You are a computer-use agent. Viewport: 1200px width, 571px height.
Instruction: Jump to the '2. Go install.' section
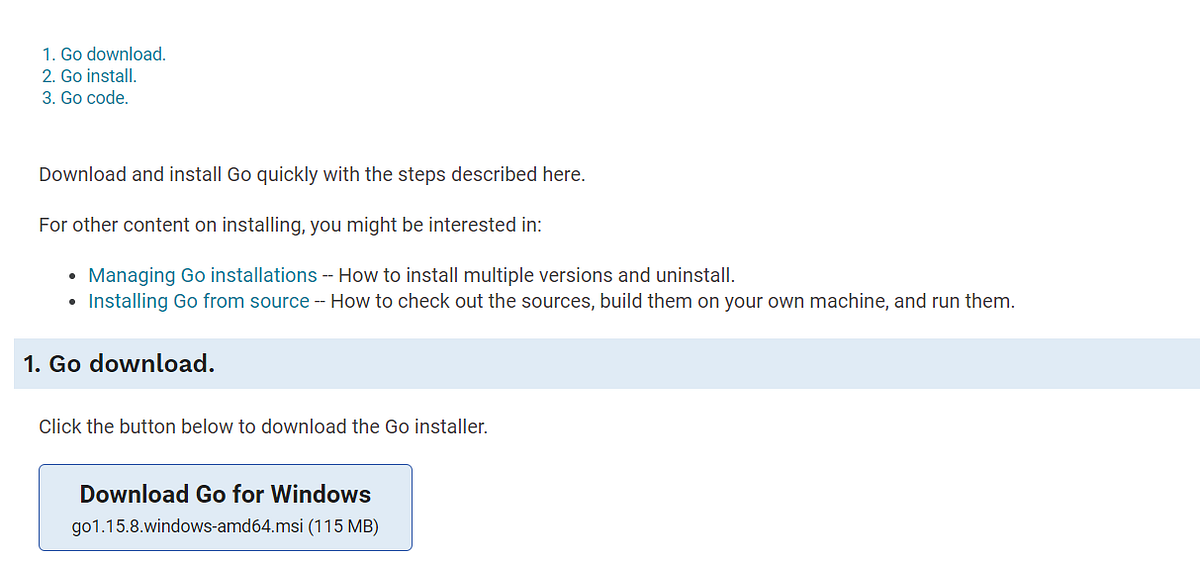[90, 76]
